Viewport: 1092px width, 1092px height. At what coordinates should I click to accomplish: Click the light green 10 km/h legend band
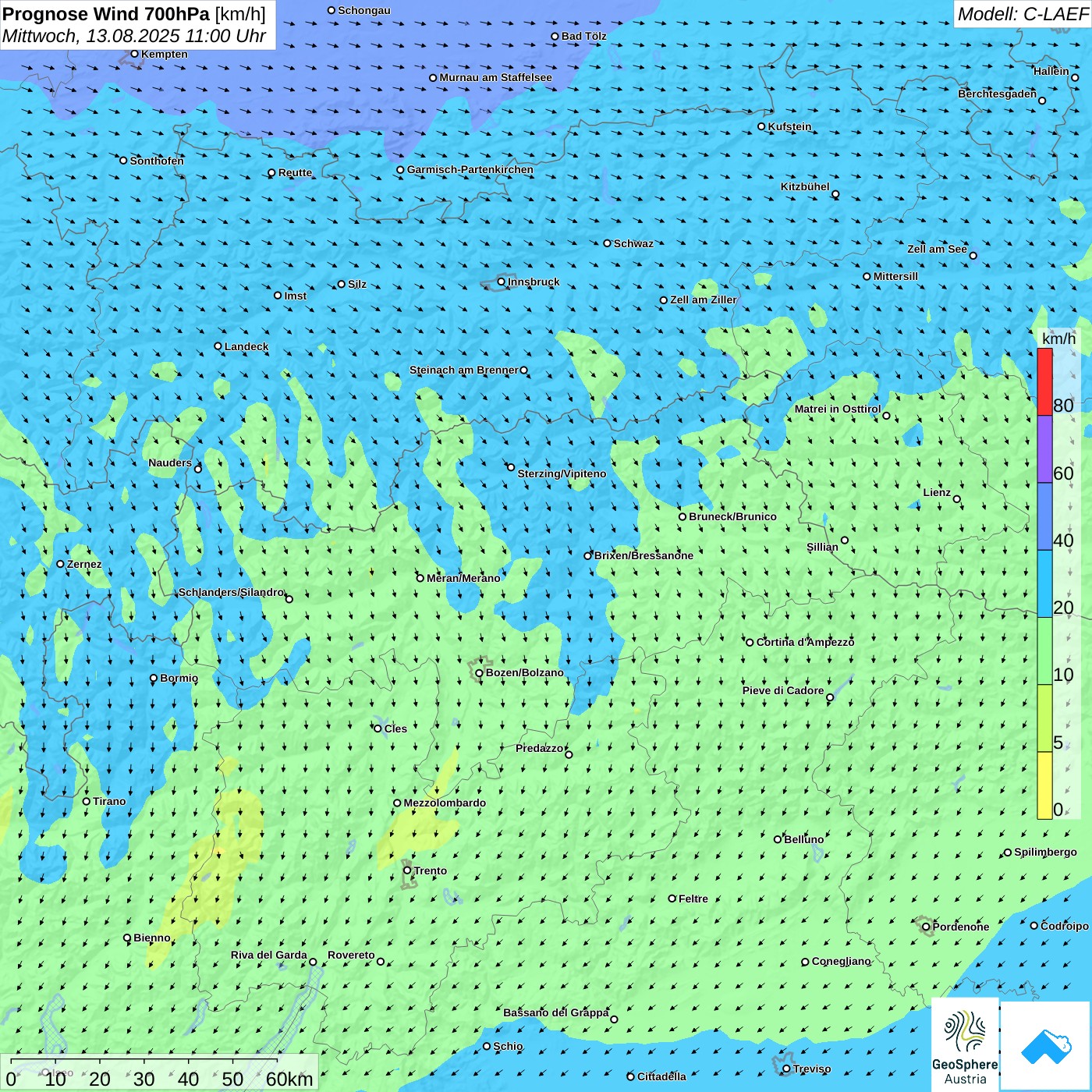pos(1044,651)
